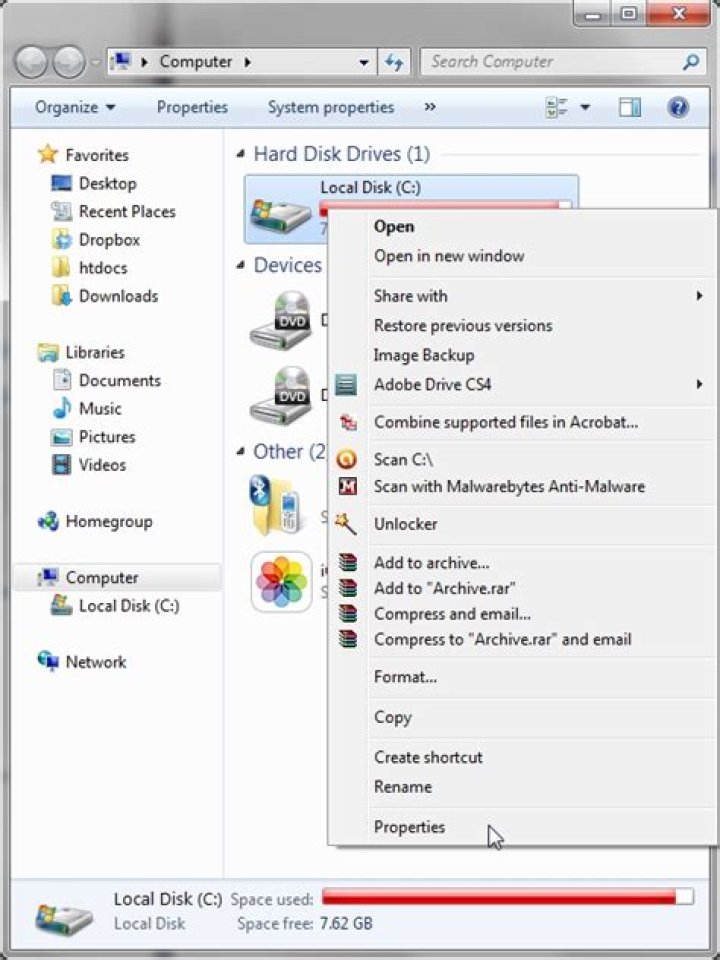
Task: Expand the Share with submenu
Action: [699, 296]
